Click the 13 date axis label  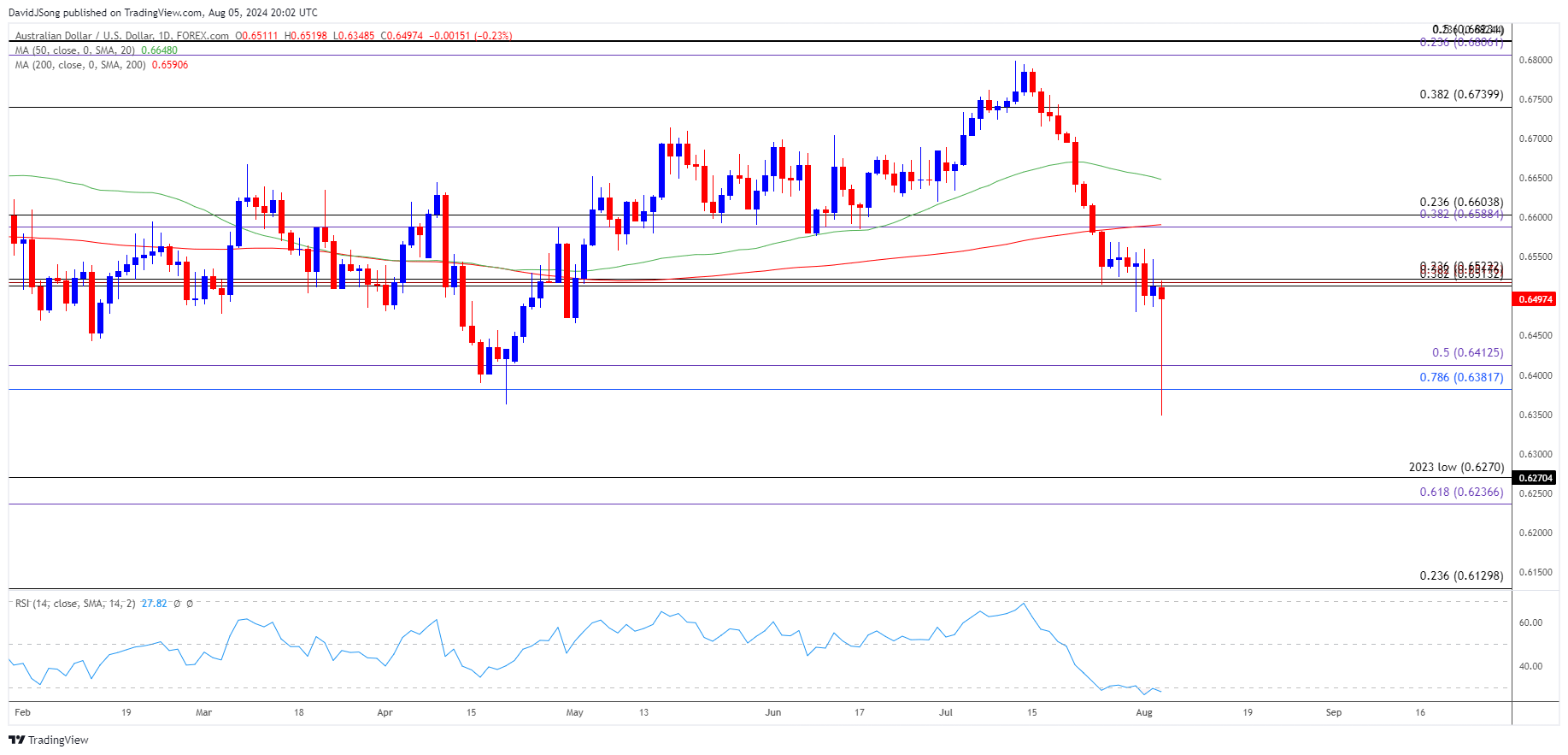643,712
